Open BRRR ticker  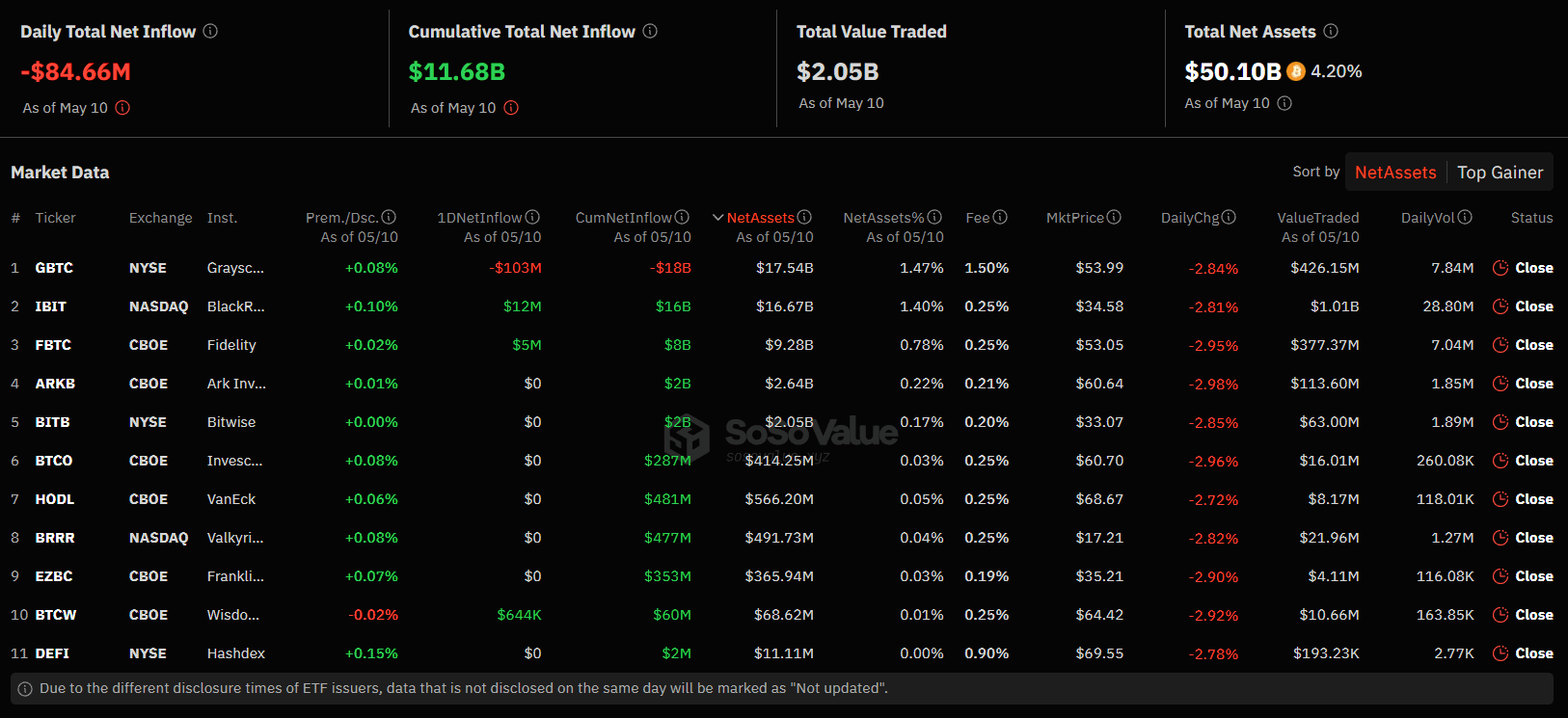coord(55,538)
